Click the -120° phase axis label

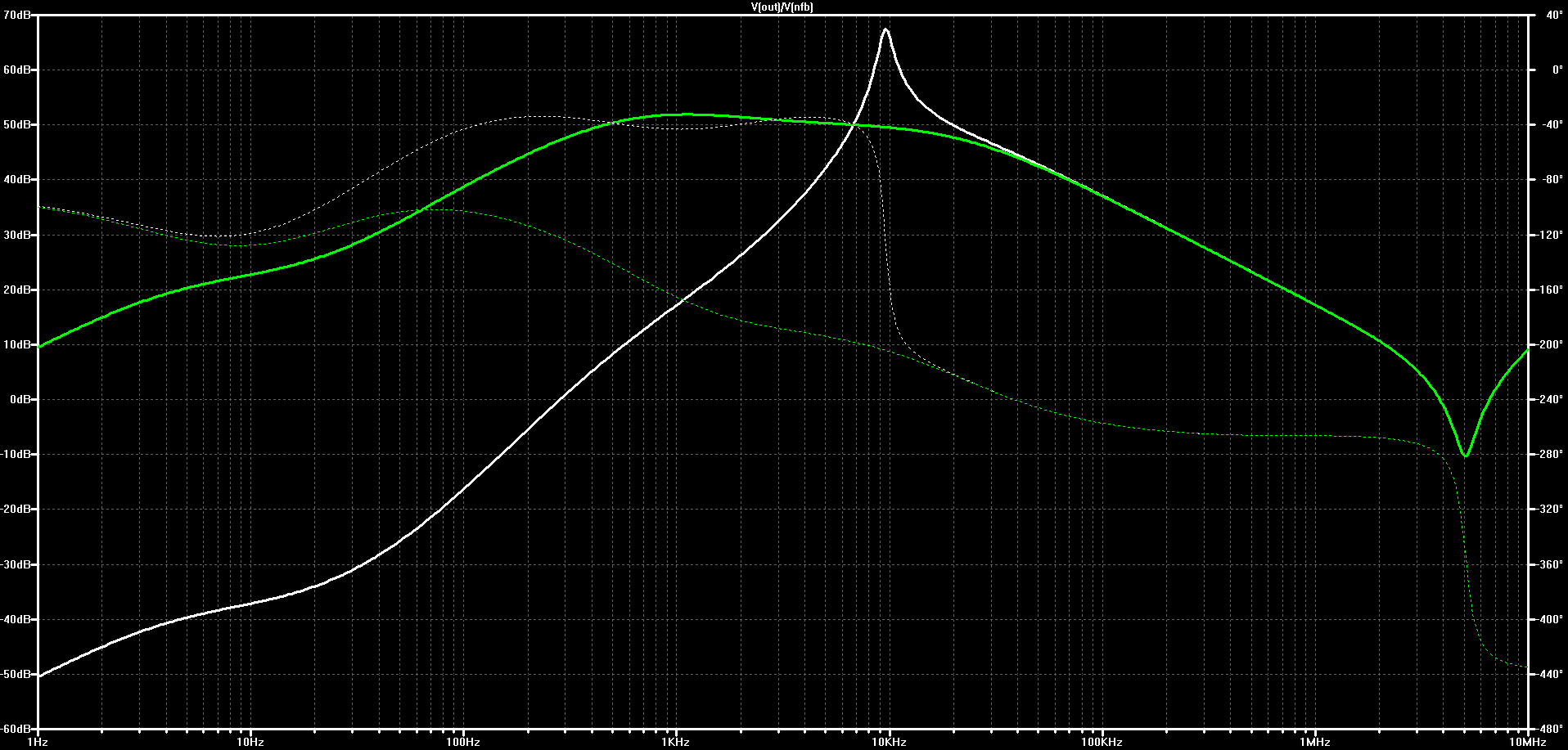point(1550,235)
